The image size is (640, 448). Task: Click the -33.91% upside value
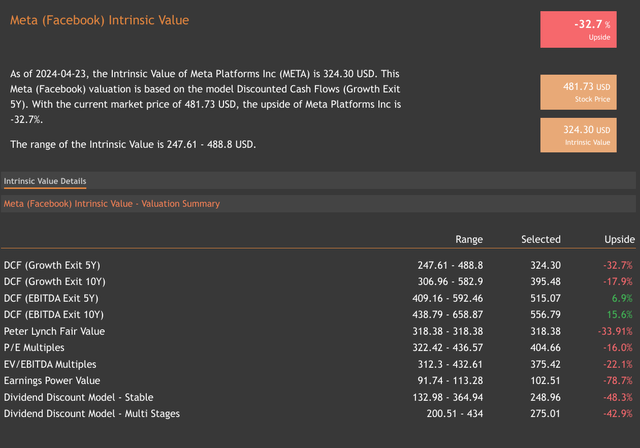[615, 331]
